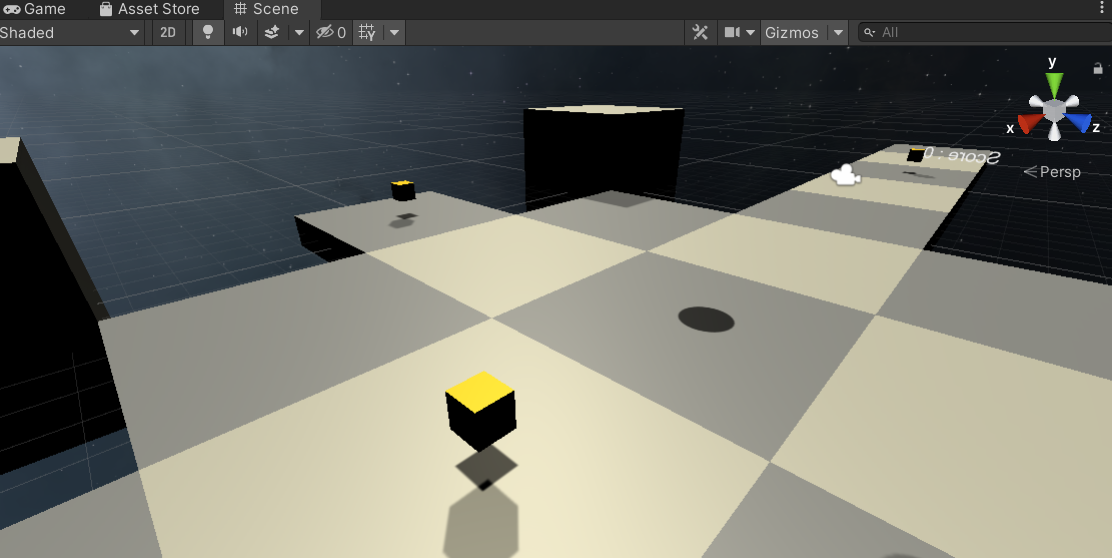The height and width of the screenshot is (558, 1112).
Task: Expand the grid settings dropdown arrow
Action: [x=395, y=32]
